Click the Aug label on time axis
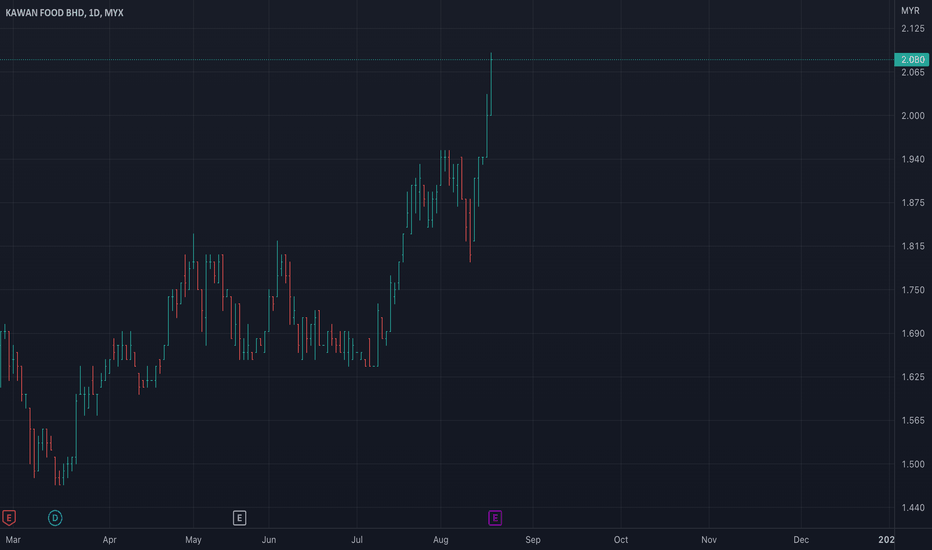932x550 pixels. tap(440, 540)
